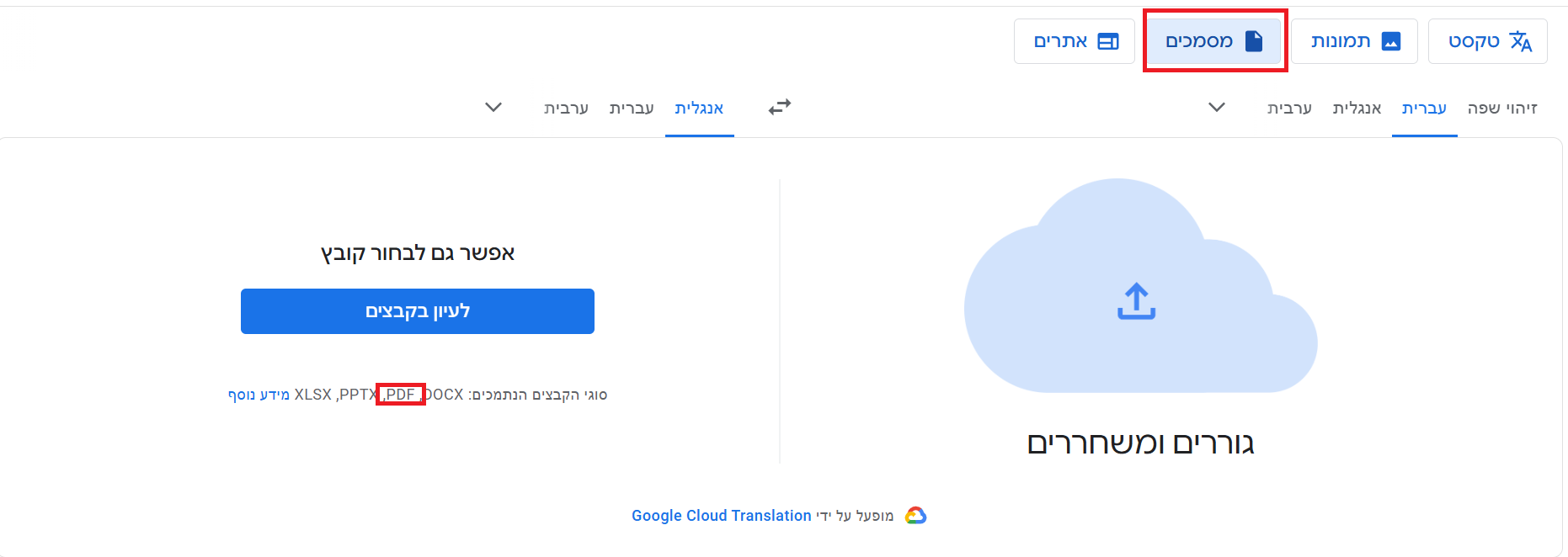Image resolution: width=1568 pixels, height=557 pixels.
Task: Click the swap languages arrows icon
Action: [x=780, y=107]
